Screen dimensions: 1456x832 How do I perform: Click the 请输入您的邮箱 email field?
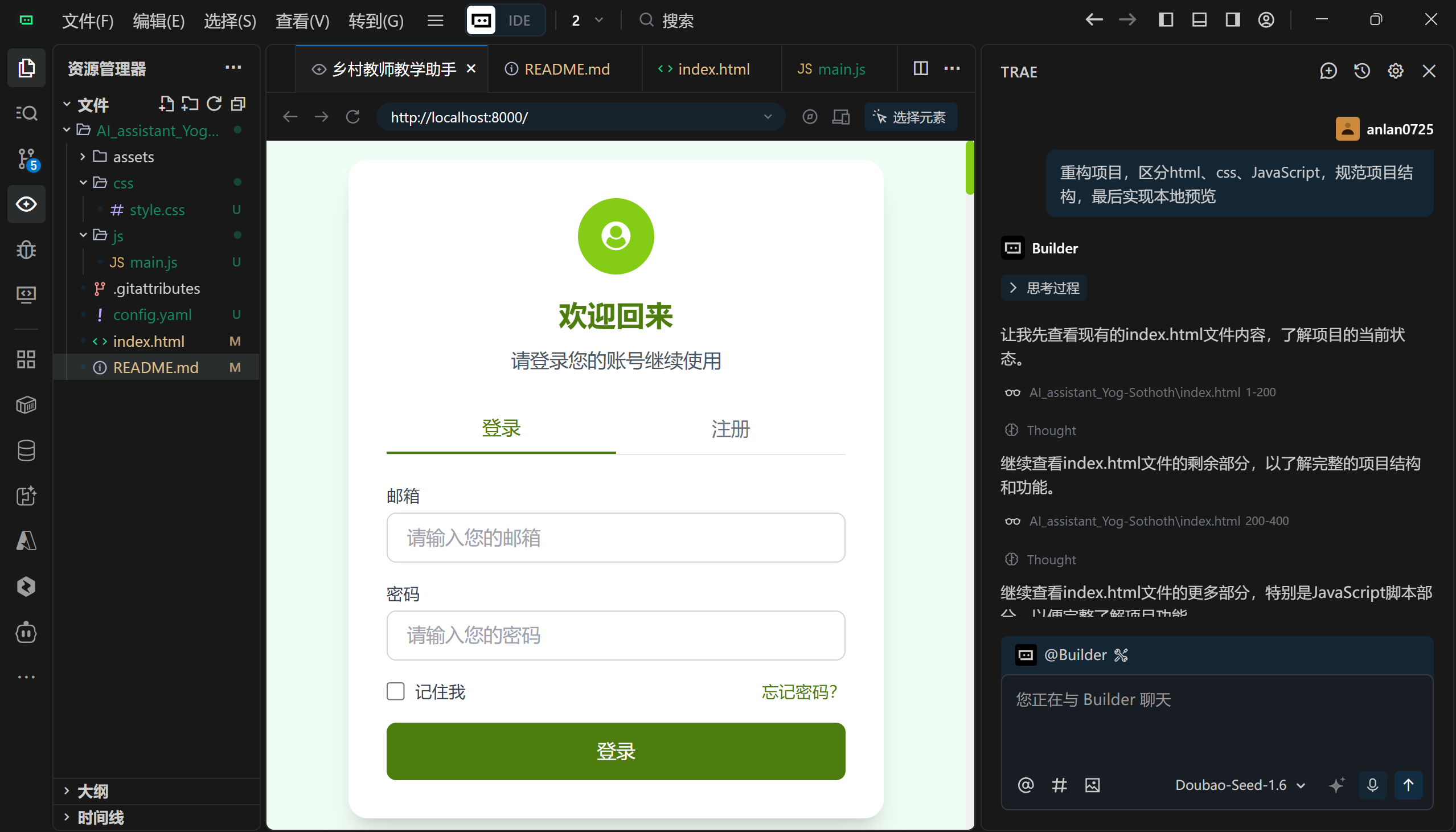[615, 538]
